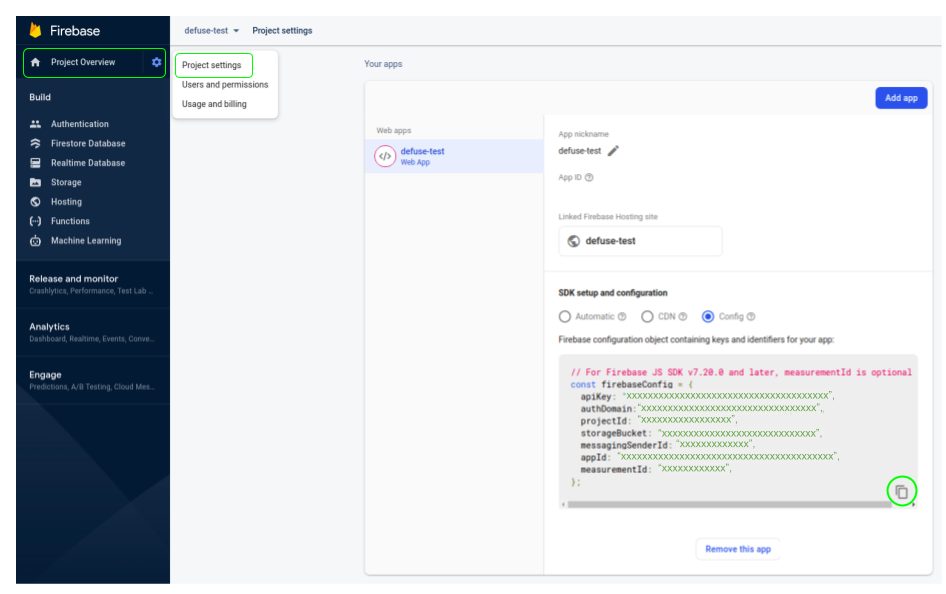Click the Functions brackets icon
The width and height of the screenshot is (946, 594).
coord(36,221)
